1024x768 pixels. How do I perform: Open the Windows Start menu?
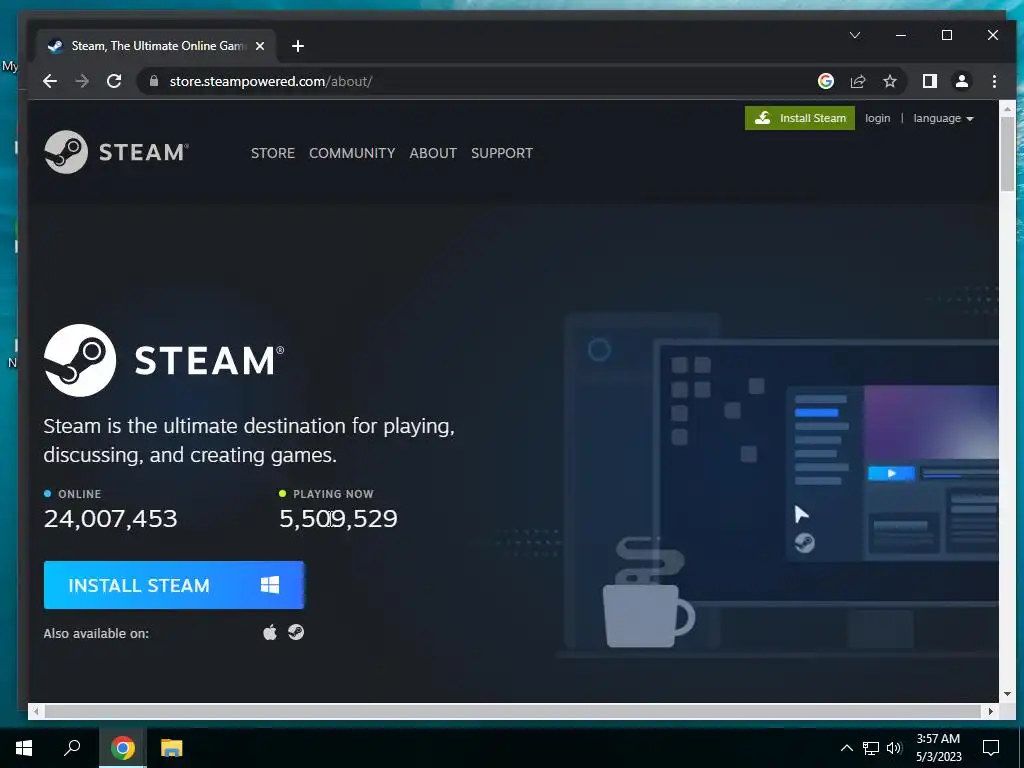pos(24,748)
